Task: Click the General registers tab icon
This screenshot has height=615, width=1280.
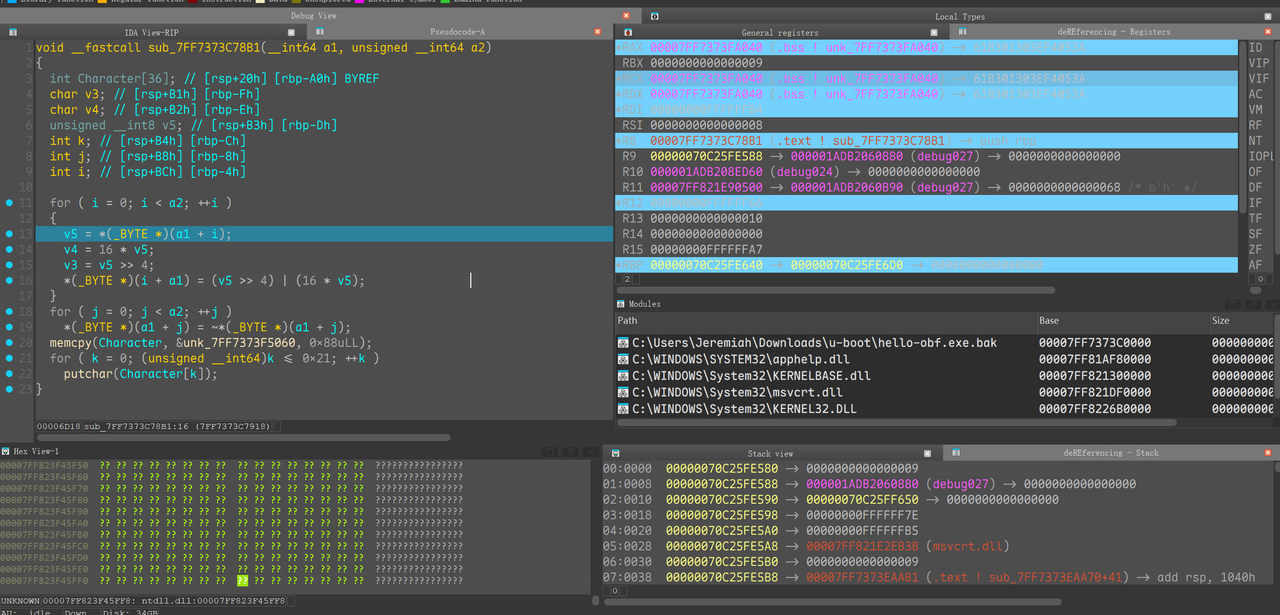Action: tap(628, 33)
